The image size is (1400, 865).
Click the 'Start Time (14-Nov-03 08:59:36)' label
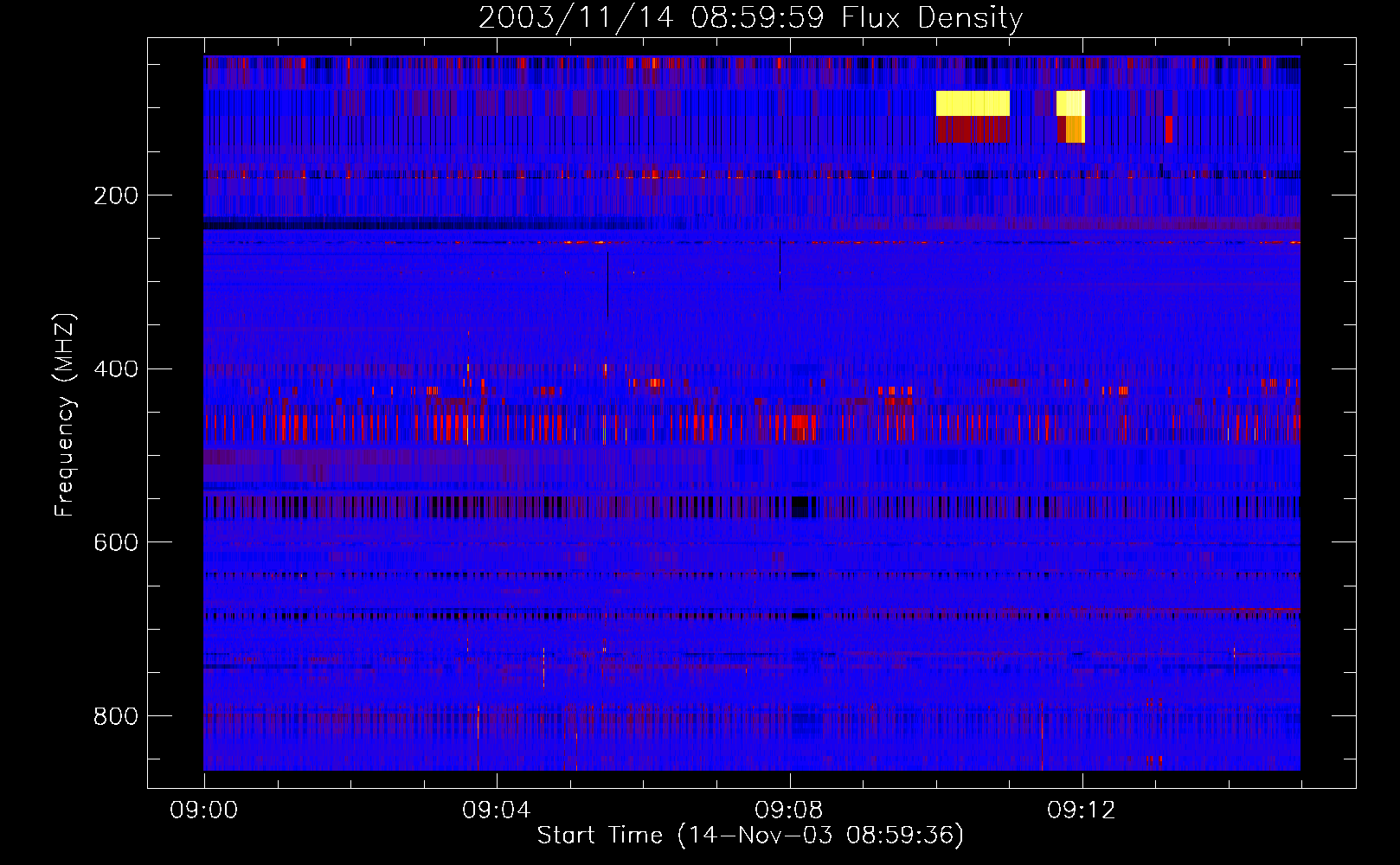[x=750, y=835]
